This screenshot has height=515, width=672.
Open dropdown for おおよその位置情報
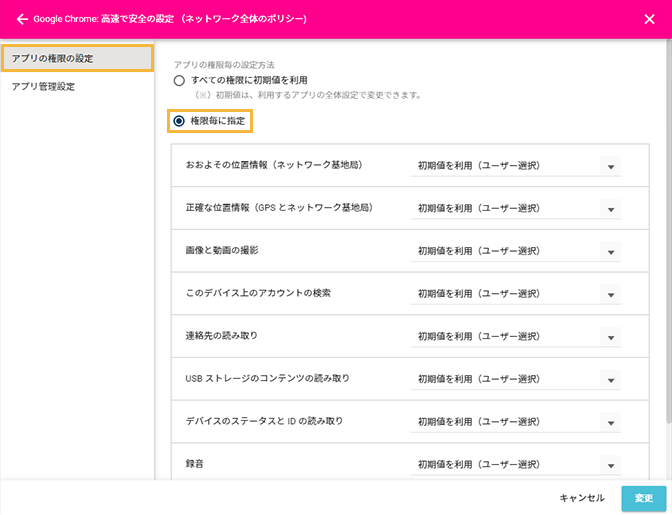pyautogui.click(x=516, y=166)
